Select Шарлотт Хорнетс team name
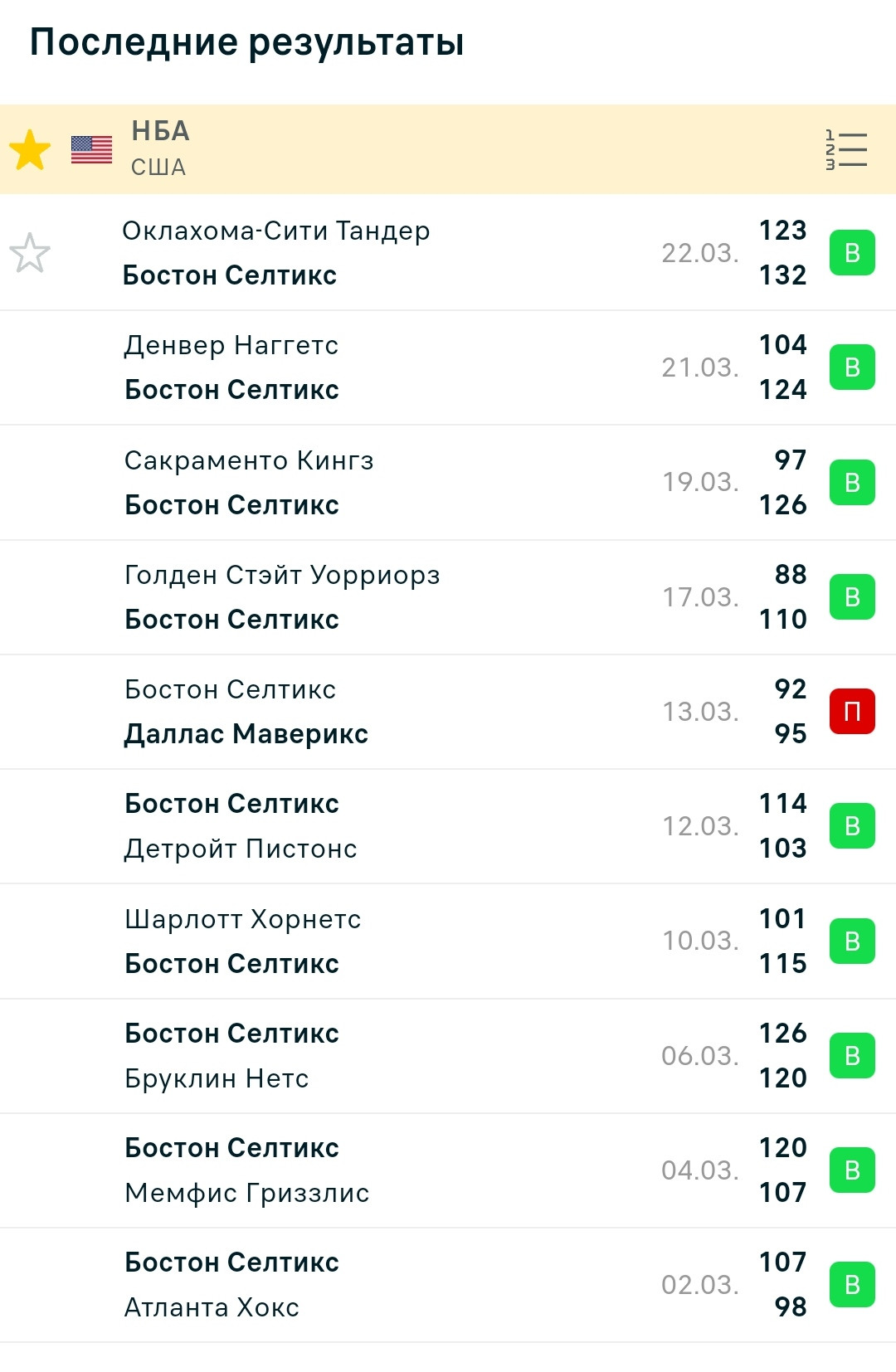Viewport: 896px width, 1372px height. click(243, 919)
